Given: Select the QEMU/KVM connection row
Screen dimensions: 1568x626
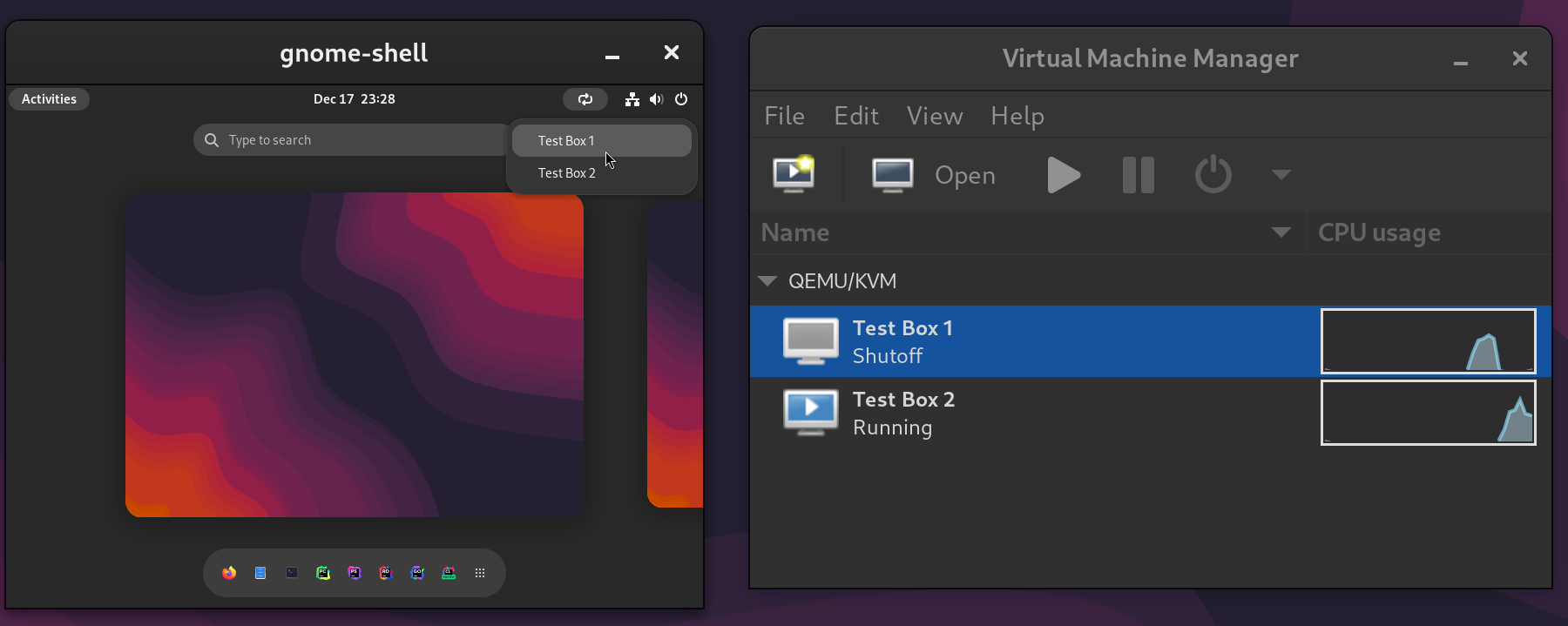Looking at the screenshot, I should (x=1151, y=280).
